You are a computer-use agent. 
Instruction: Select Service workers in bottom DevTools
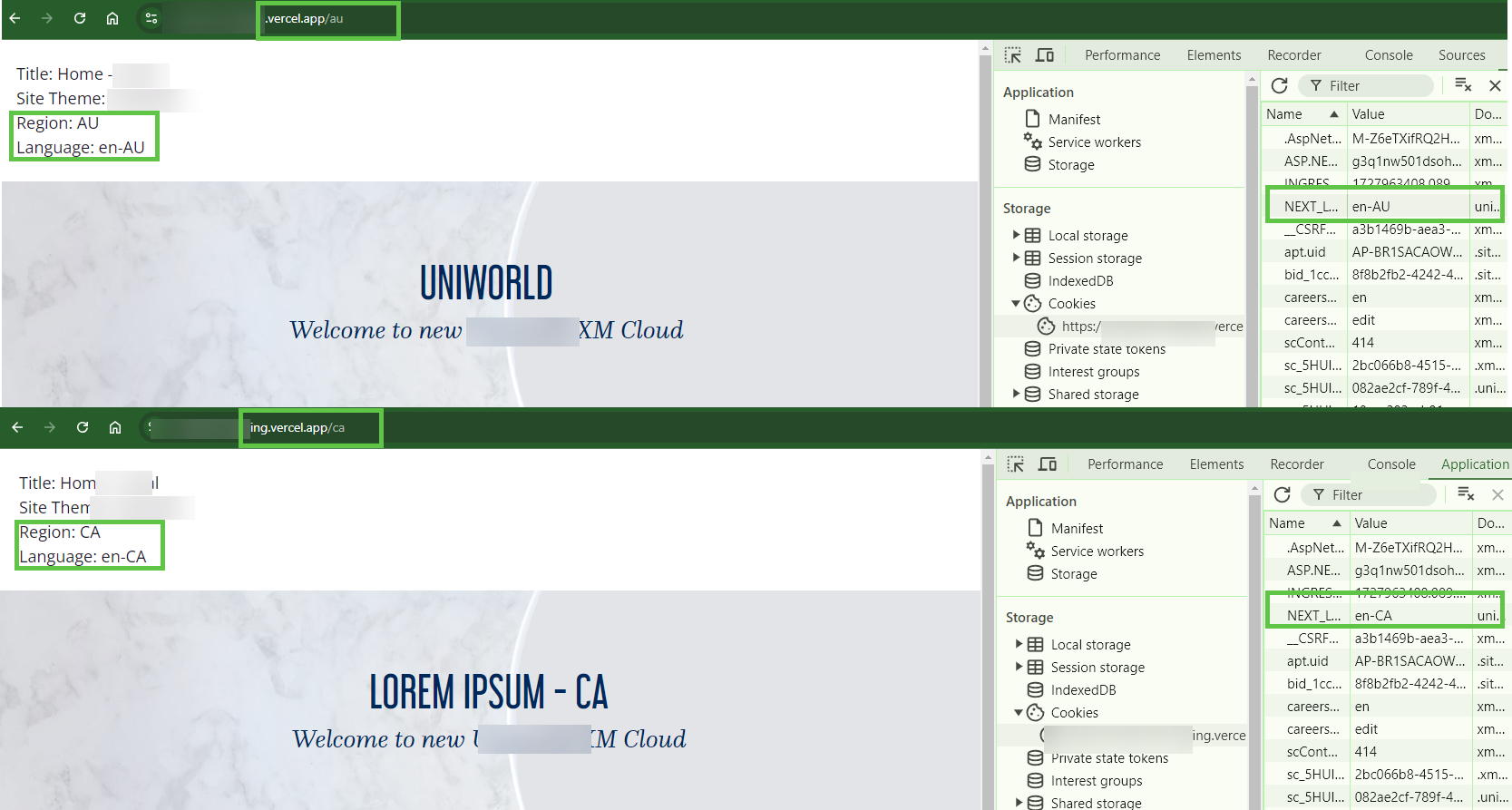click(1097, 551)
